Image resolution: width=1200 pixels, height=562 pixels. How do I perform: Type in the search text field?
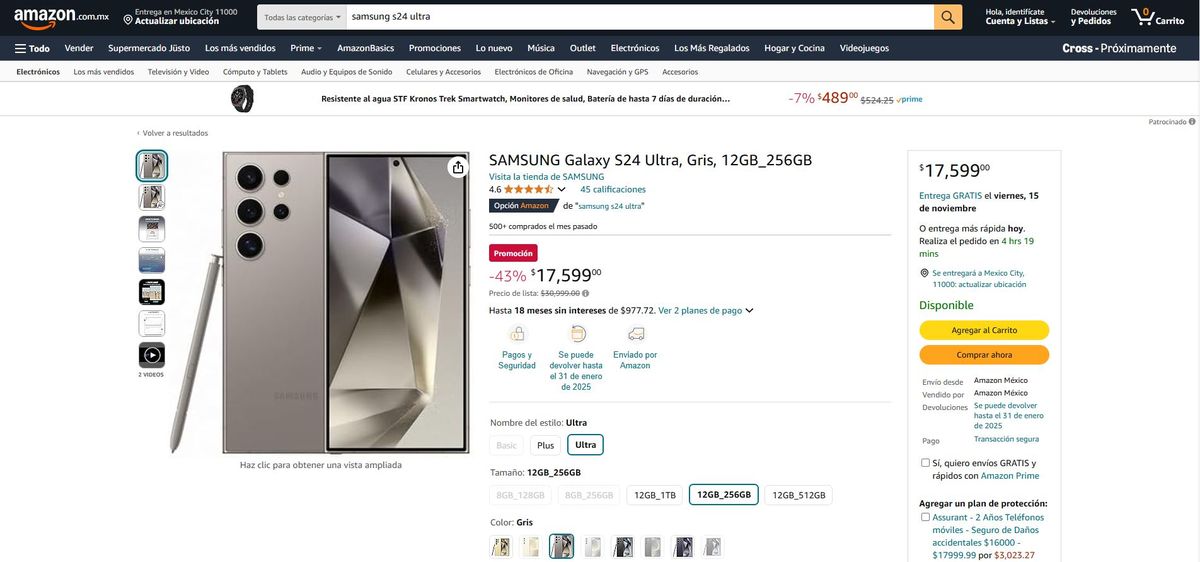[x=640, y=17]
